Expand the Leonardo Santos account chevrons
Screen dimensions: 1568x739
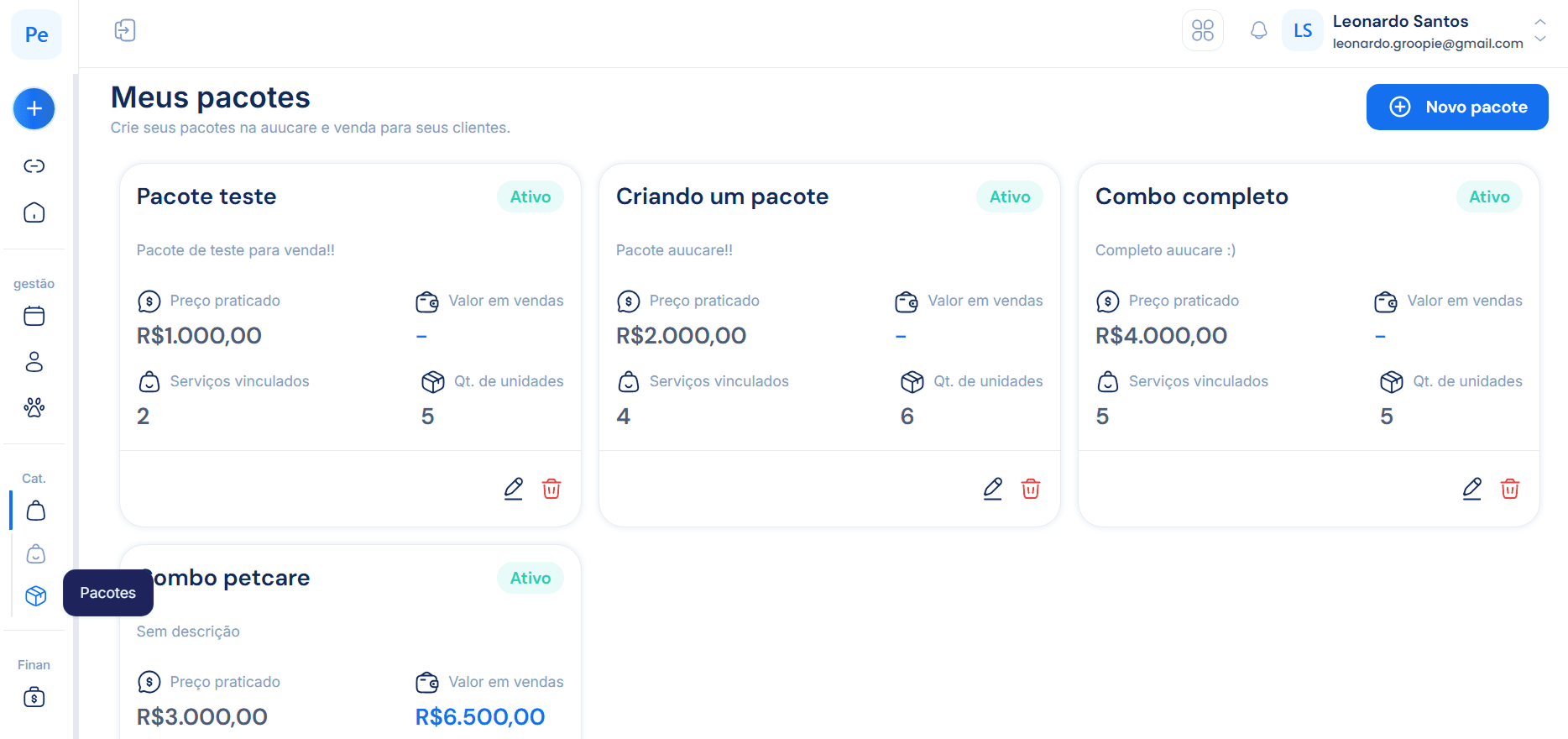pos(1540,31)
